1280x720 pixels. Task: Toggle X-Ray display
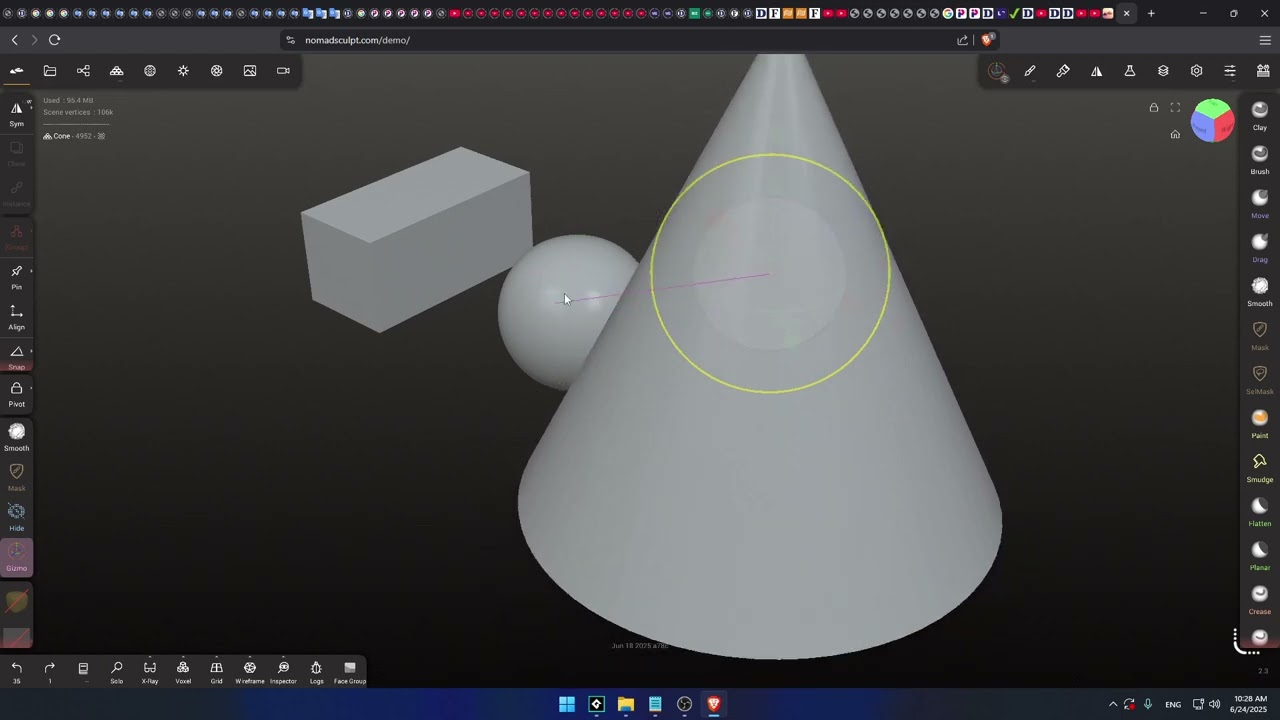pyautogui.click(x=150, y=672)
